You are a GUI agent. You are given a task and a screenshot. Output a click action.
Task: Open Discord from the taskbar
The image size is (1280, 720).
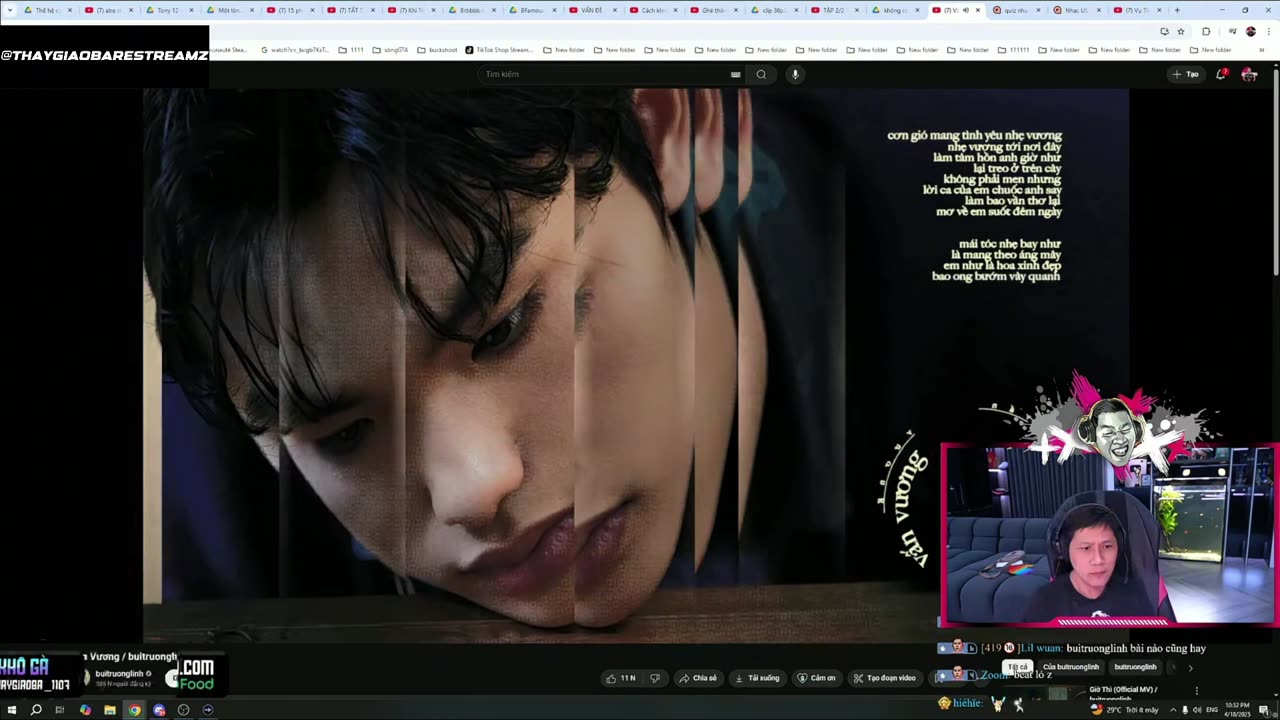pyautogui.click(x=159, y=710)
